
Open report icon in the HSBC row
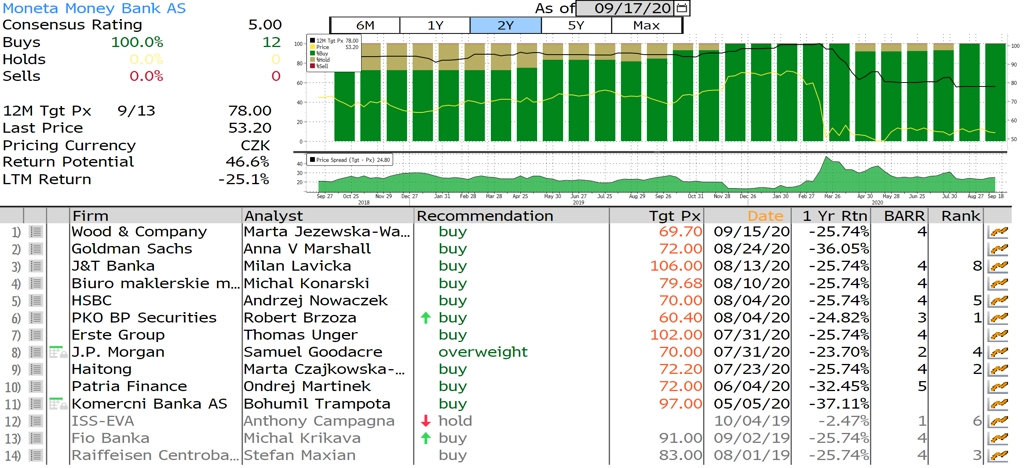point(36,301)
